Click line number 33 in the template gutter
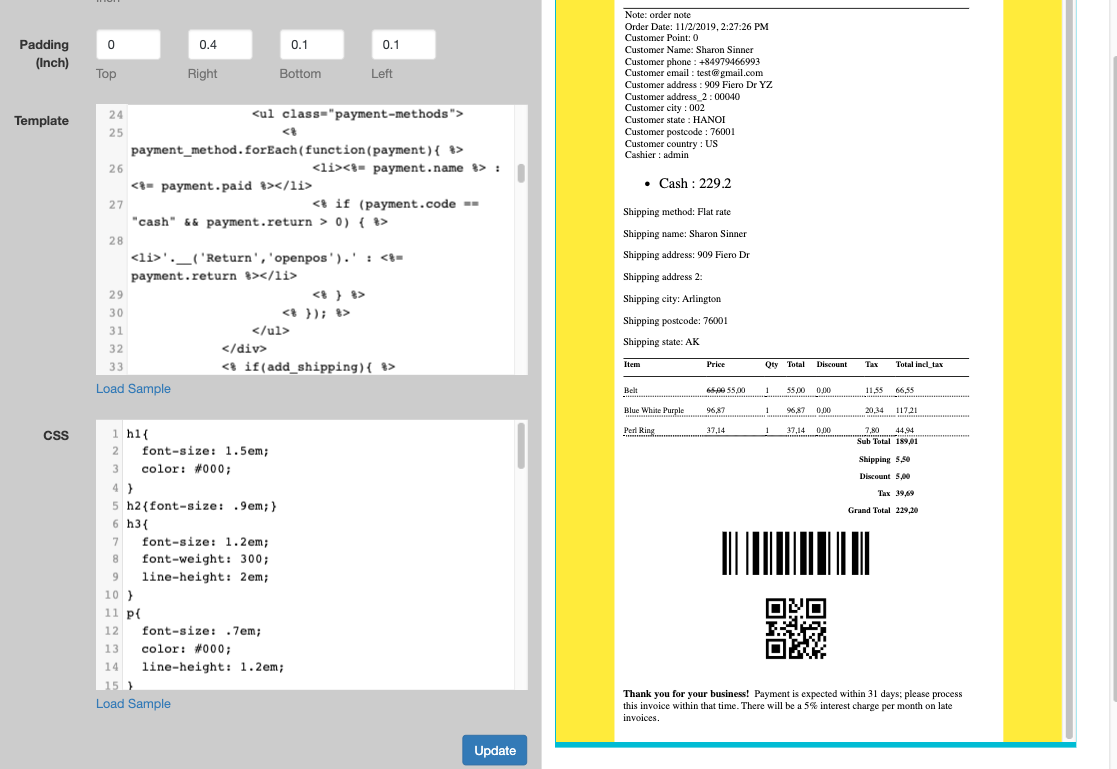Viewport: 1117px width, 769px height. click(x=116, y=367)
